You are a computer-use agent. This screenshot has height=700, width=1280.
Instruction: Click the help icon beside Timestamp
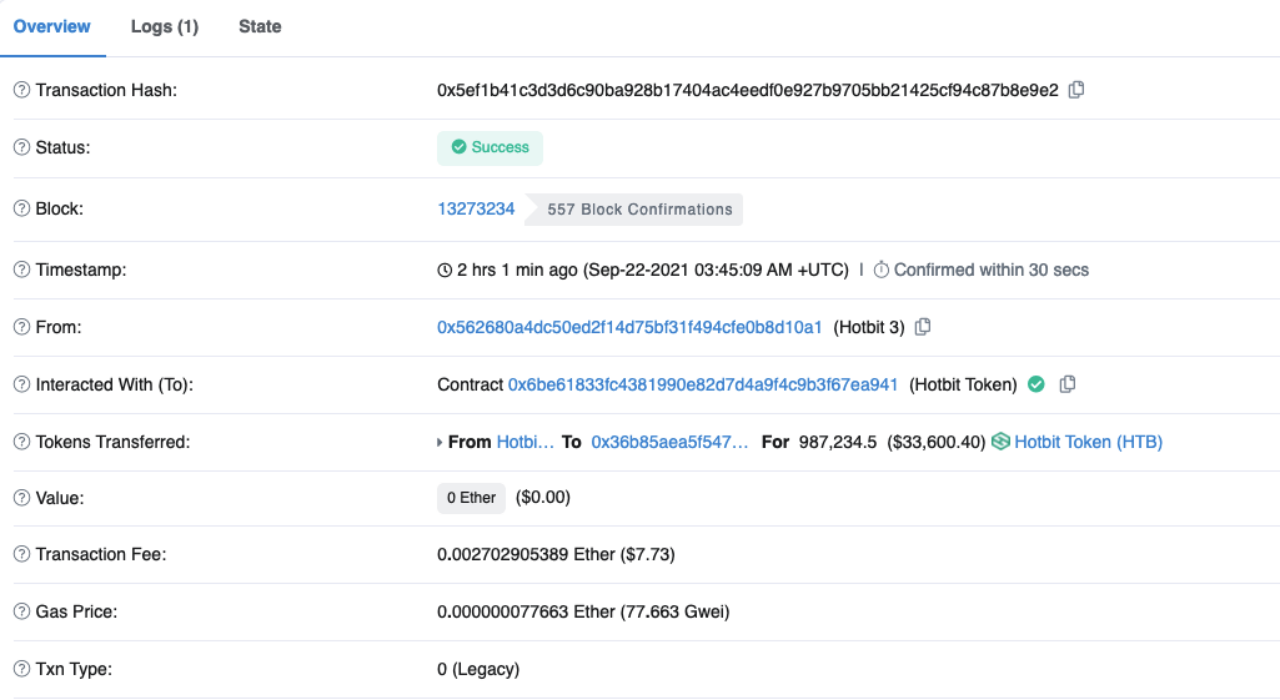click(x=21, y=270)
